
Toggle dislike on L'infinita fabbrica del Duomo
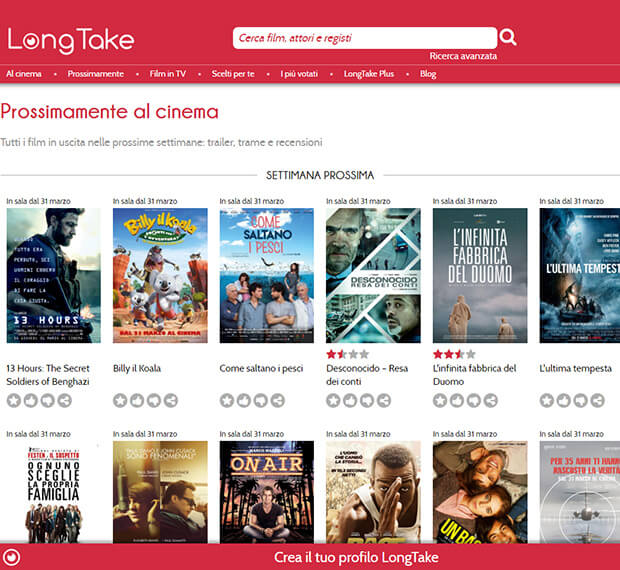tap(474, 400)
